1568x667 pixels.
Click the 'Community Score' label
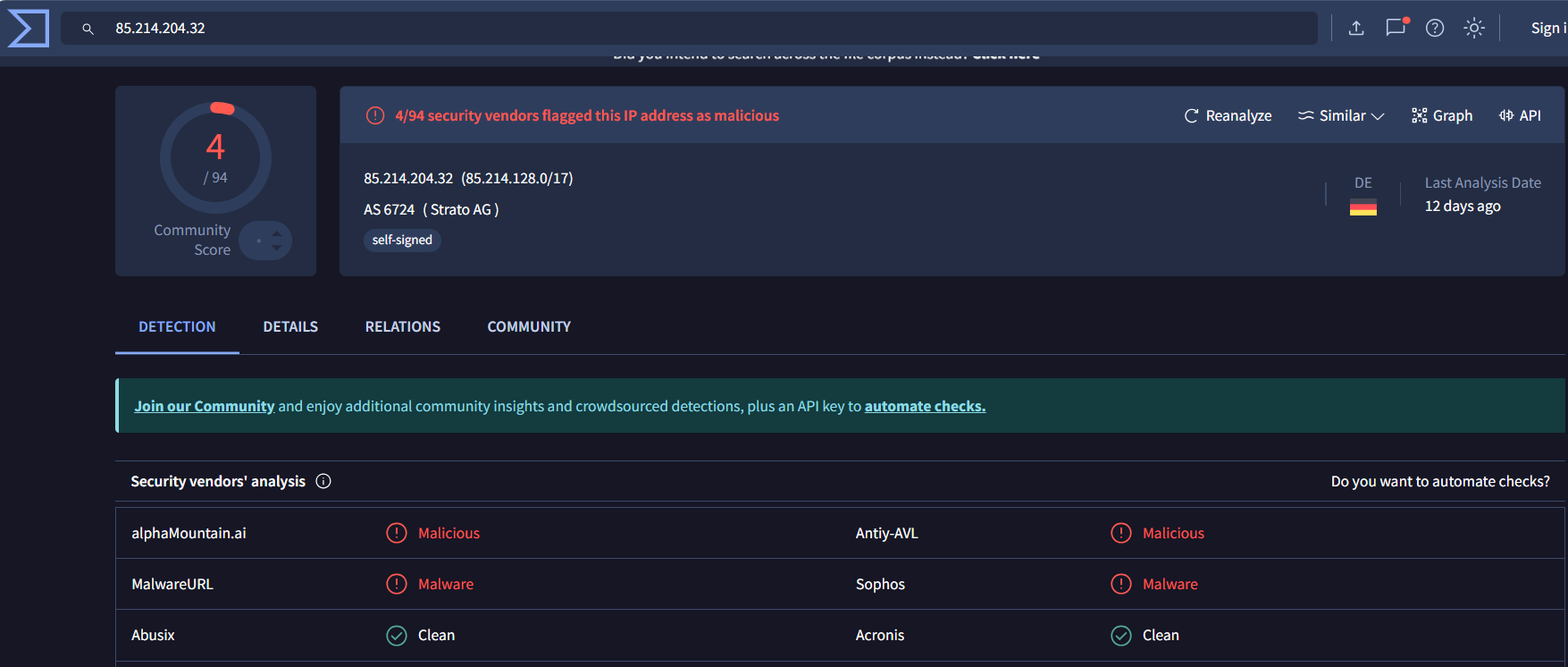click(192, 240)
